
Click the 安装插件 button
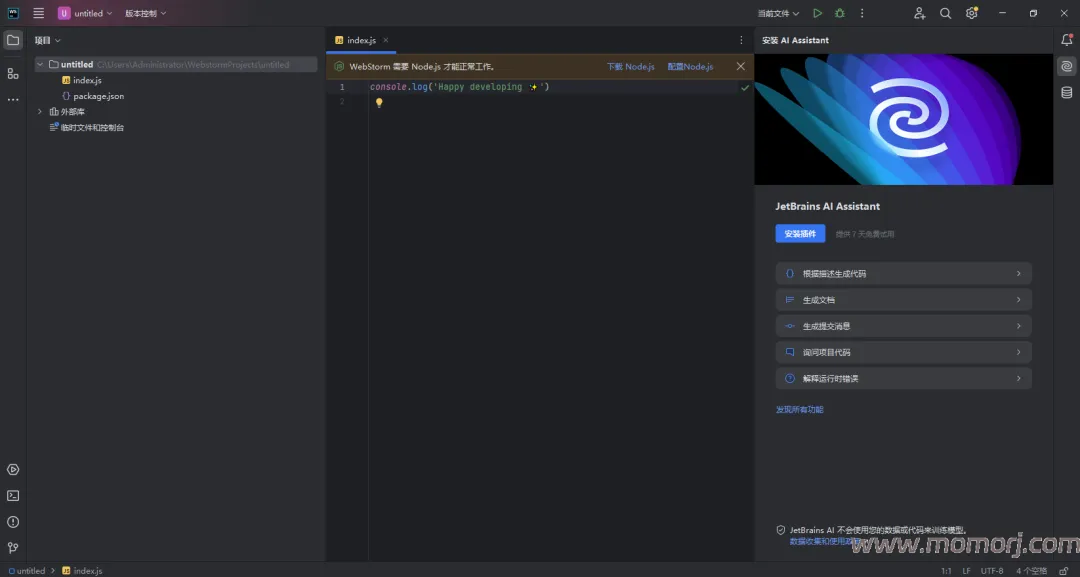click(x=800, y=233)
